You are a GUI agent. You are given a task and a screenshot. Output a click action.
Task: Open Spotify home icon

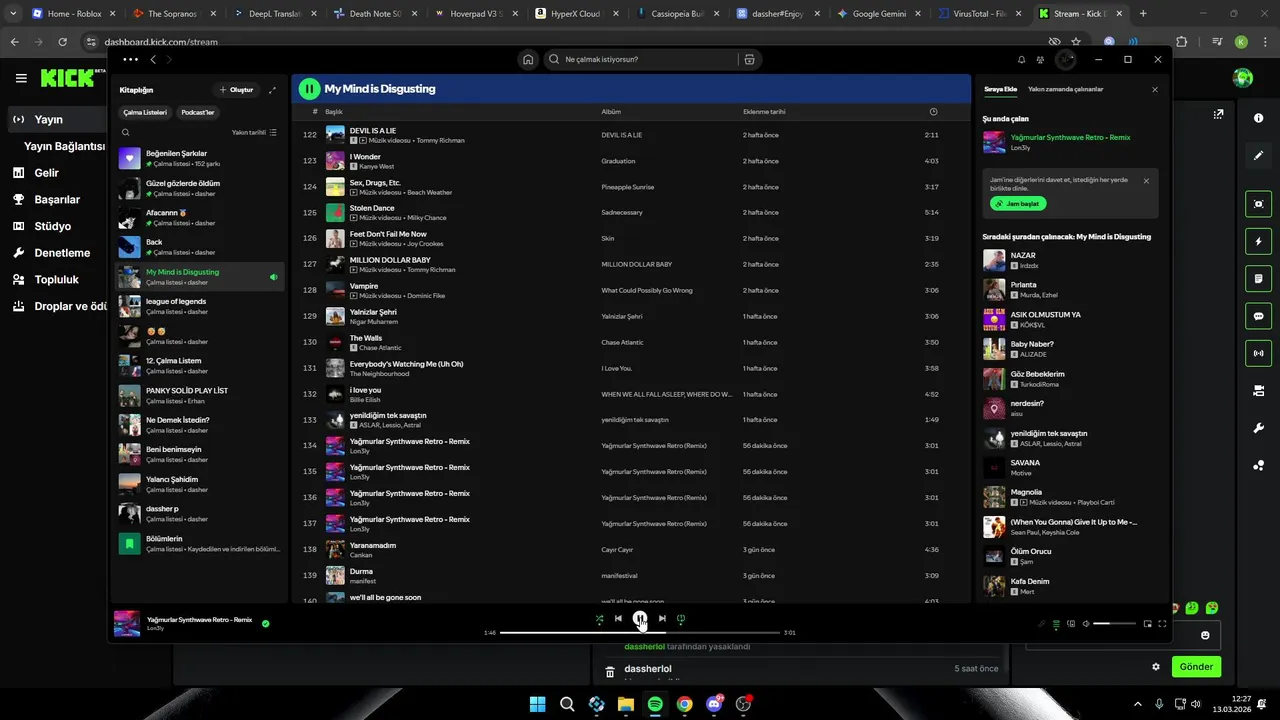[528, 59]
